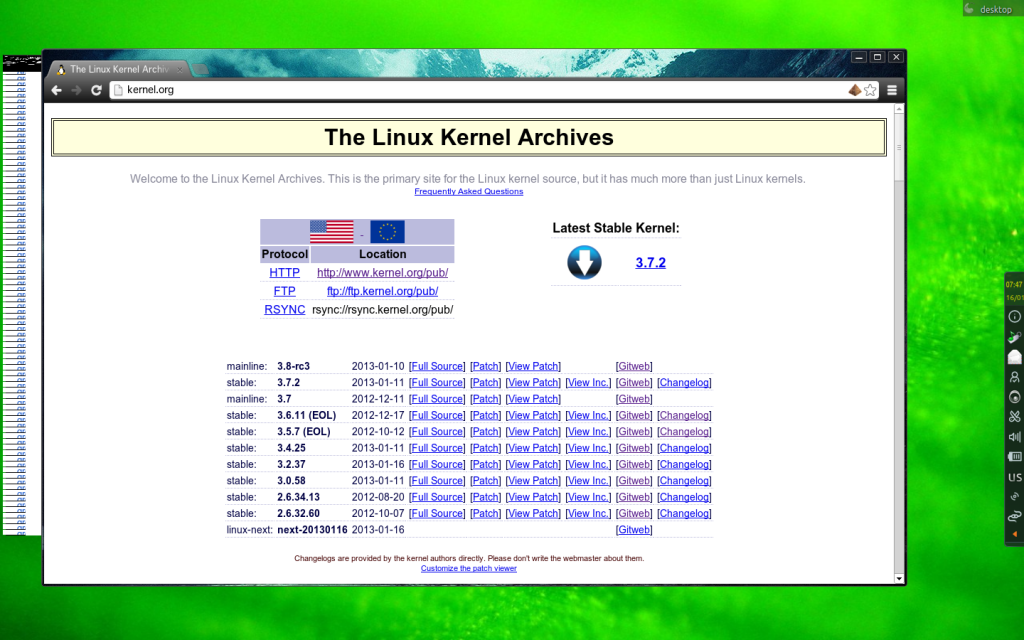Click the pyramid extension icon in address bar
Image resolution: width=1024 pixels, height=640 pixels.
(854, 90)
